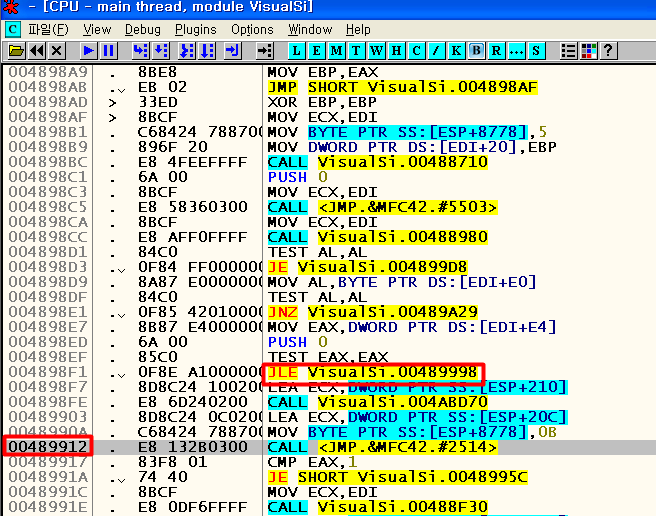Click Execute till return toolbar icon

[232, 51]
